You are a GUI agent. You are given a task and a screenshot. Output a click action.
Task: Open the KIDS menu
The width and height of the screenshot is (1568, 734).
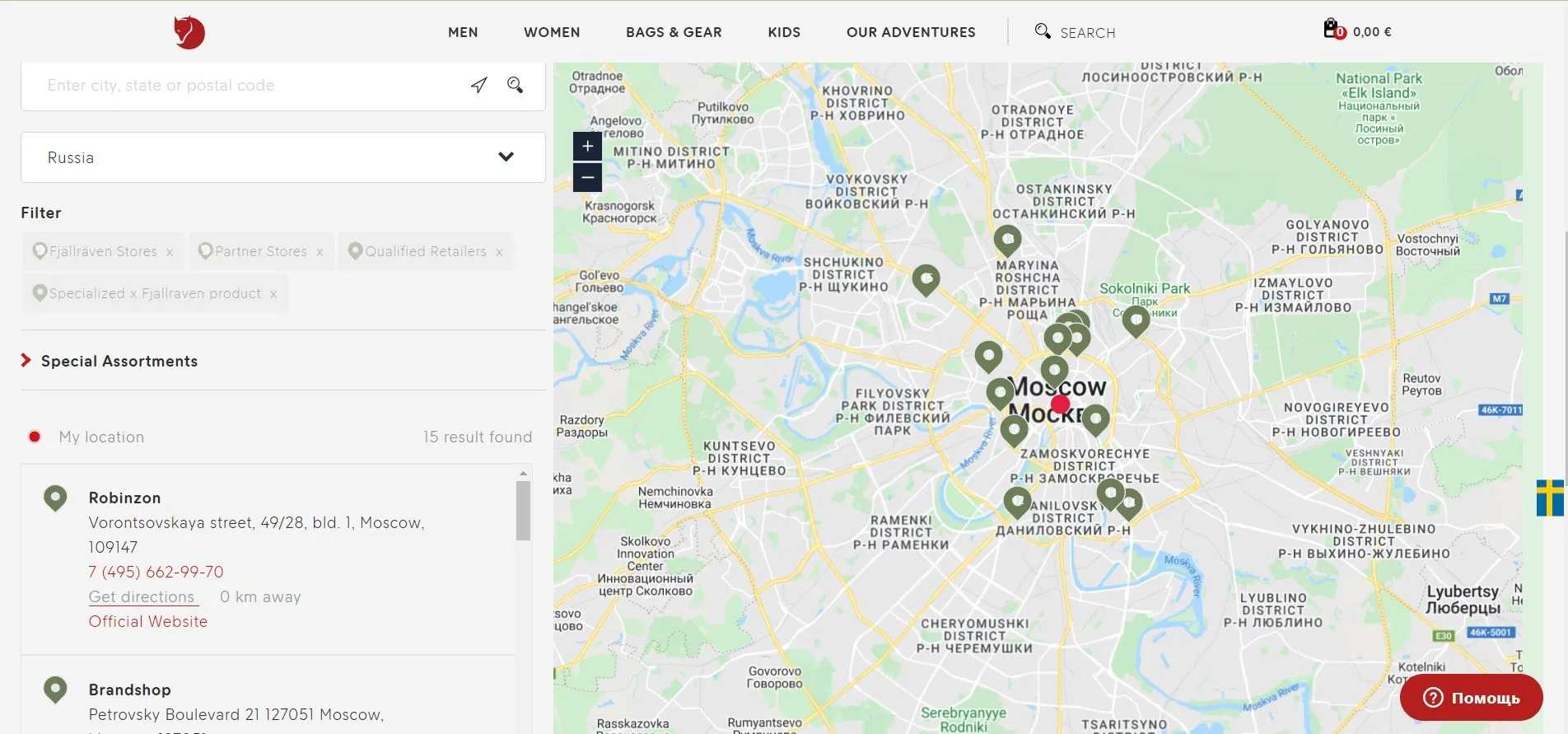click(784, 32)
